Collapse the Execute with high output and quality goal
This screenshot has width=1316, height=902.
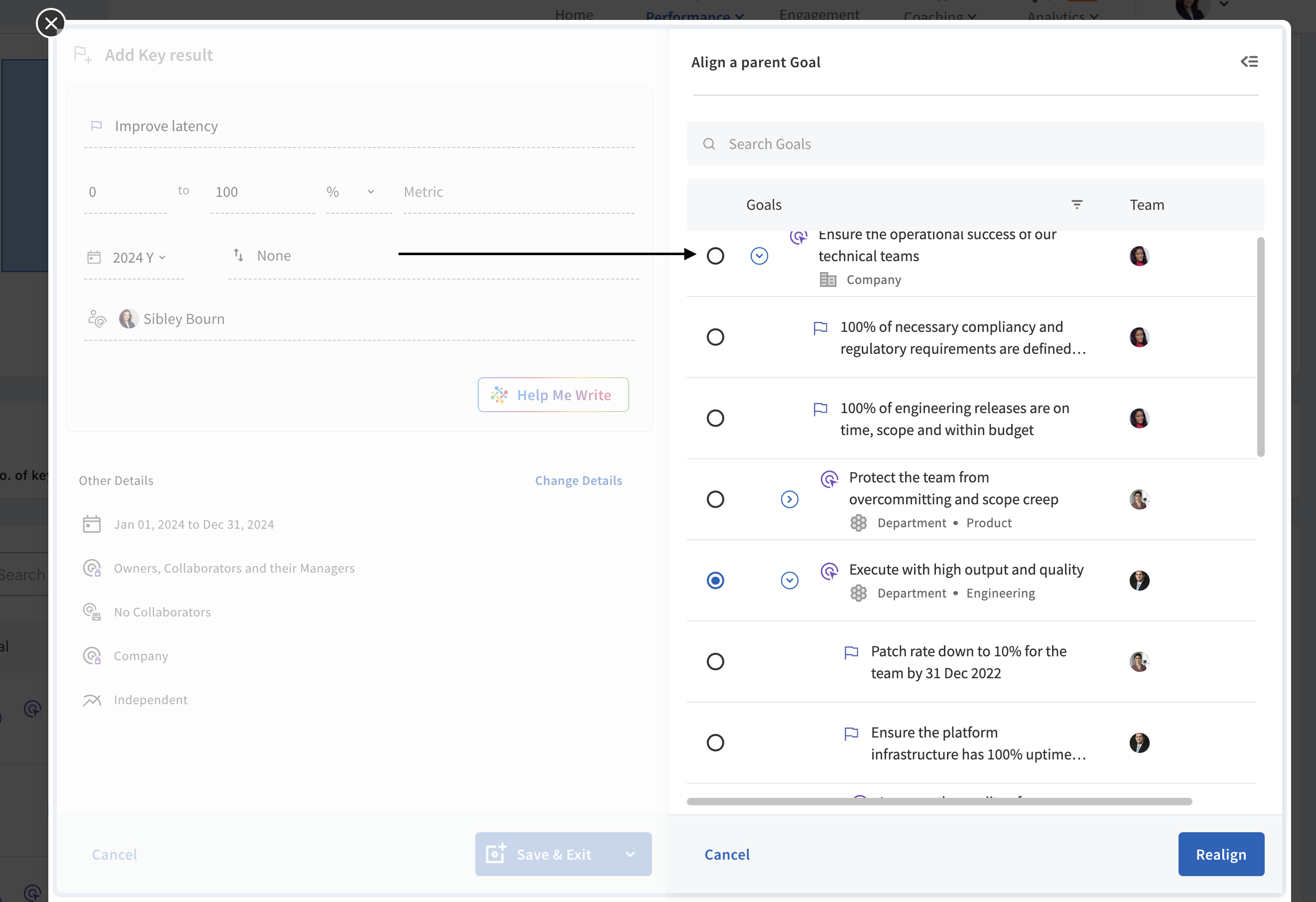pos(790,580)
